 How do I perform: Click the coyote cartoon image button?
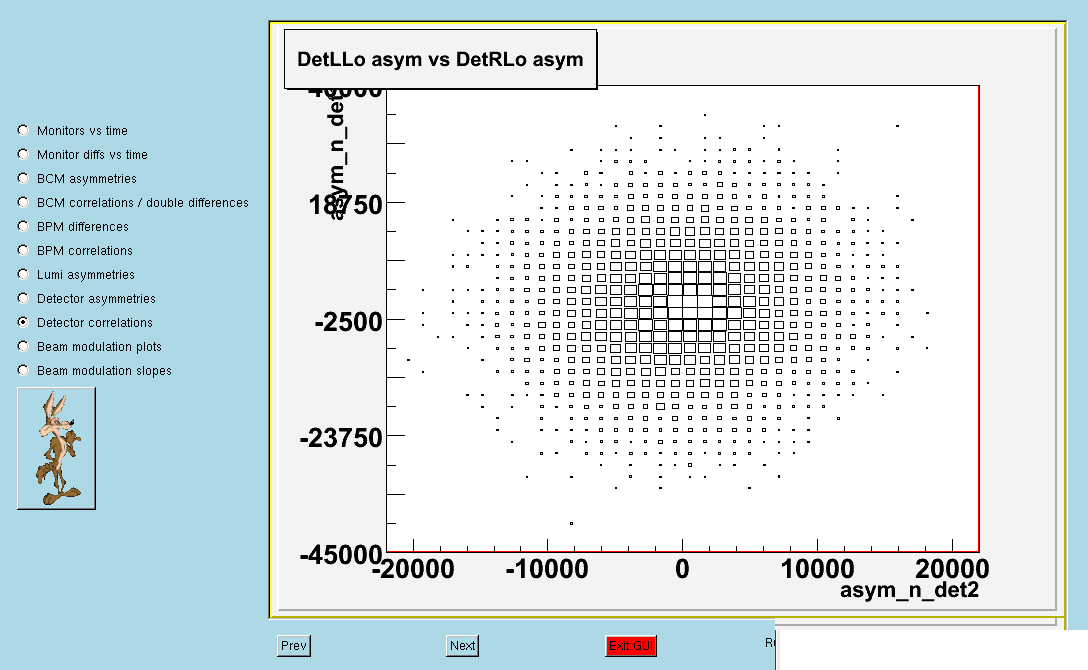56,448
